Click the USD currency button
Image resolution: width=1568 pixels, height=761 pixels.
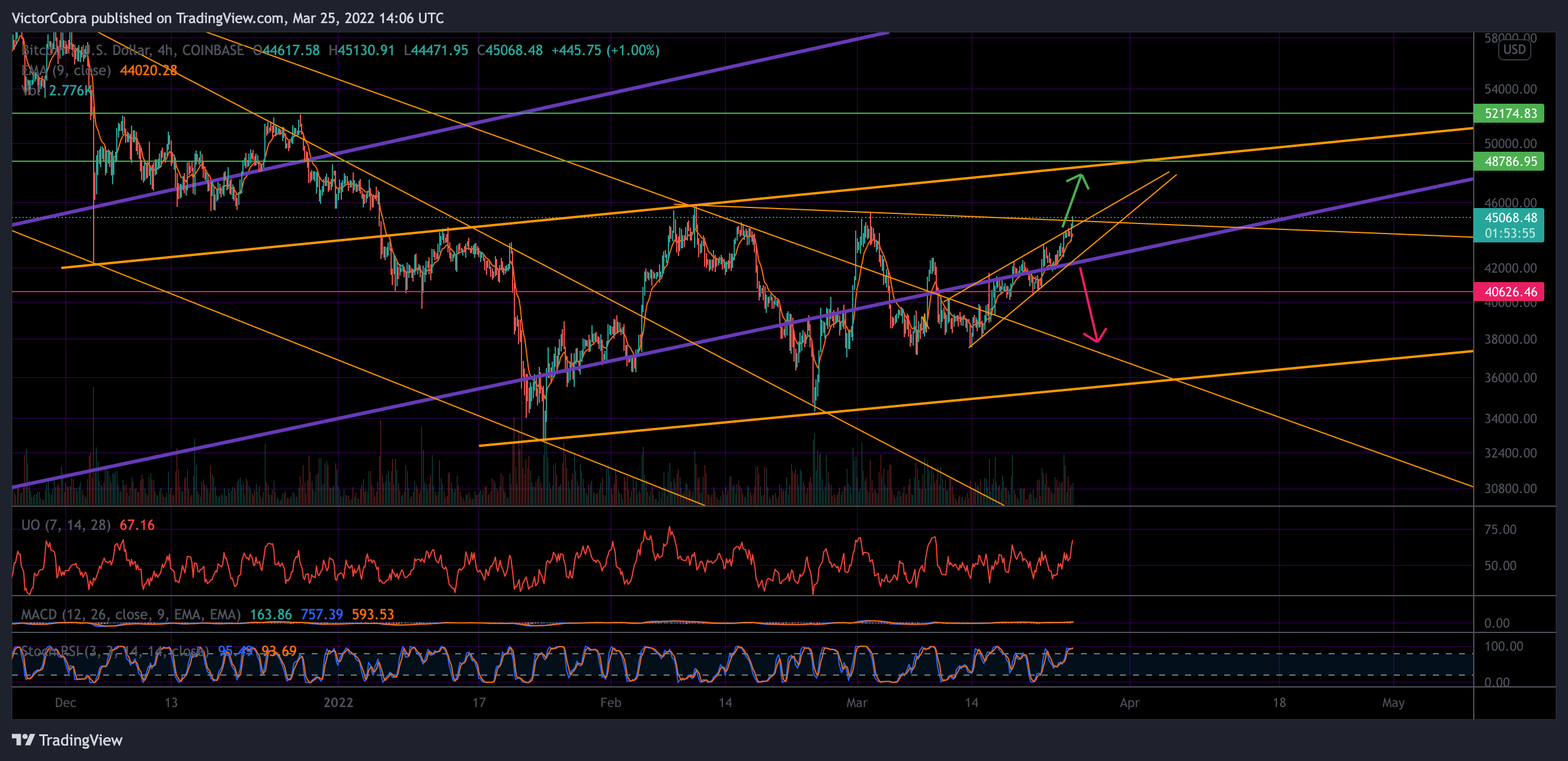click(x=1514, y=50)
